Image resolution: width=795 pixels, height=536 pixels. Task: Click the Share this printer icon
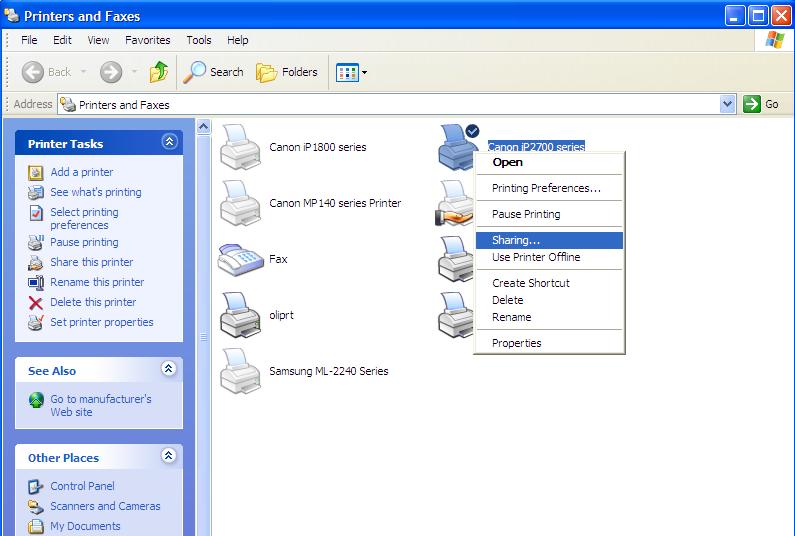[x=35, y=263]
